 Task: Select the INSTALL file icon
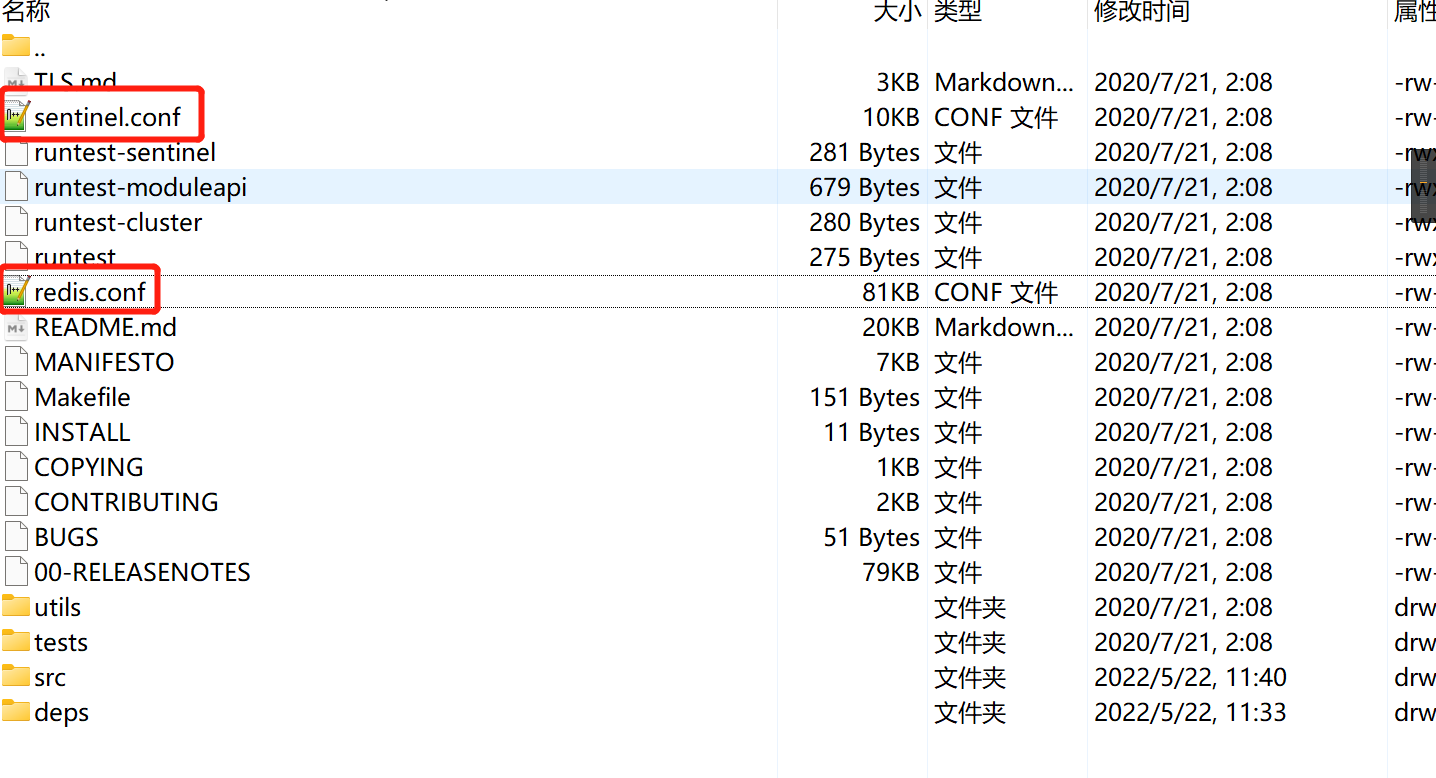(16, 432)
